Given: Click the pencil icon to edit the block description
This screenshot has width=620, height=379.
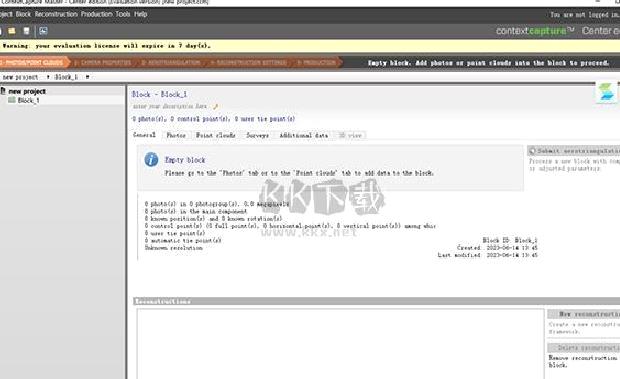Looking at the screenshot, I should coord(215,106).
